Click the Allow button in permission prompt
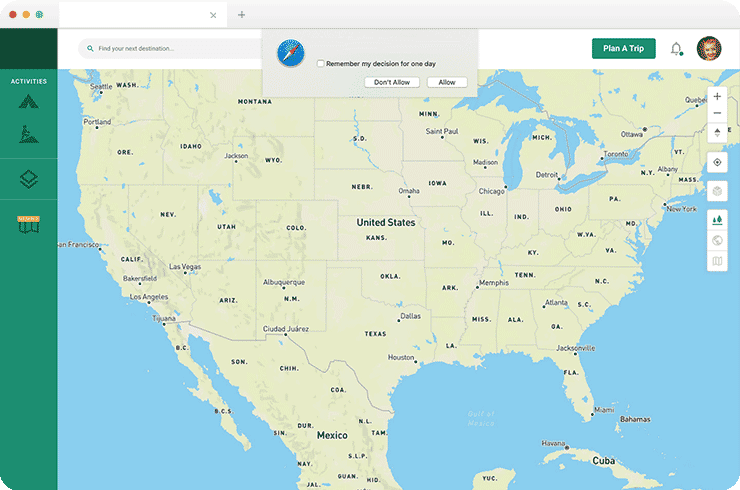Viewport: 740px width, 490px height. point(446,82)
